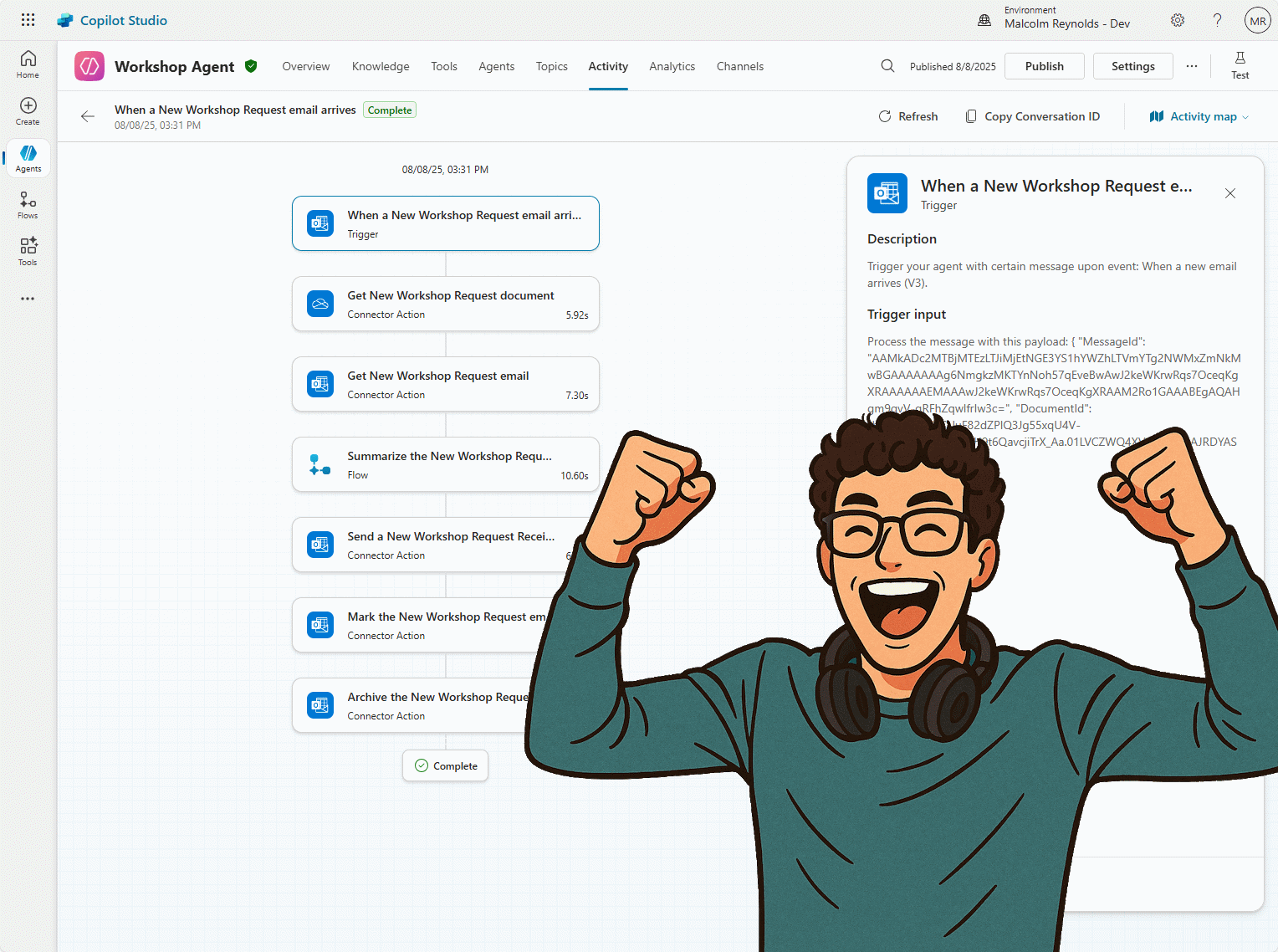Close the trigger details panel
This screenshot has height=952, width=1278.
1229,193
